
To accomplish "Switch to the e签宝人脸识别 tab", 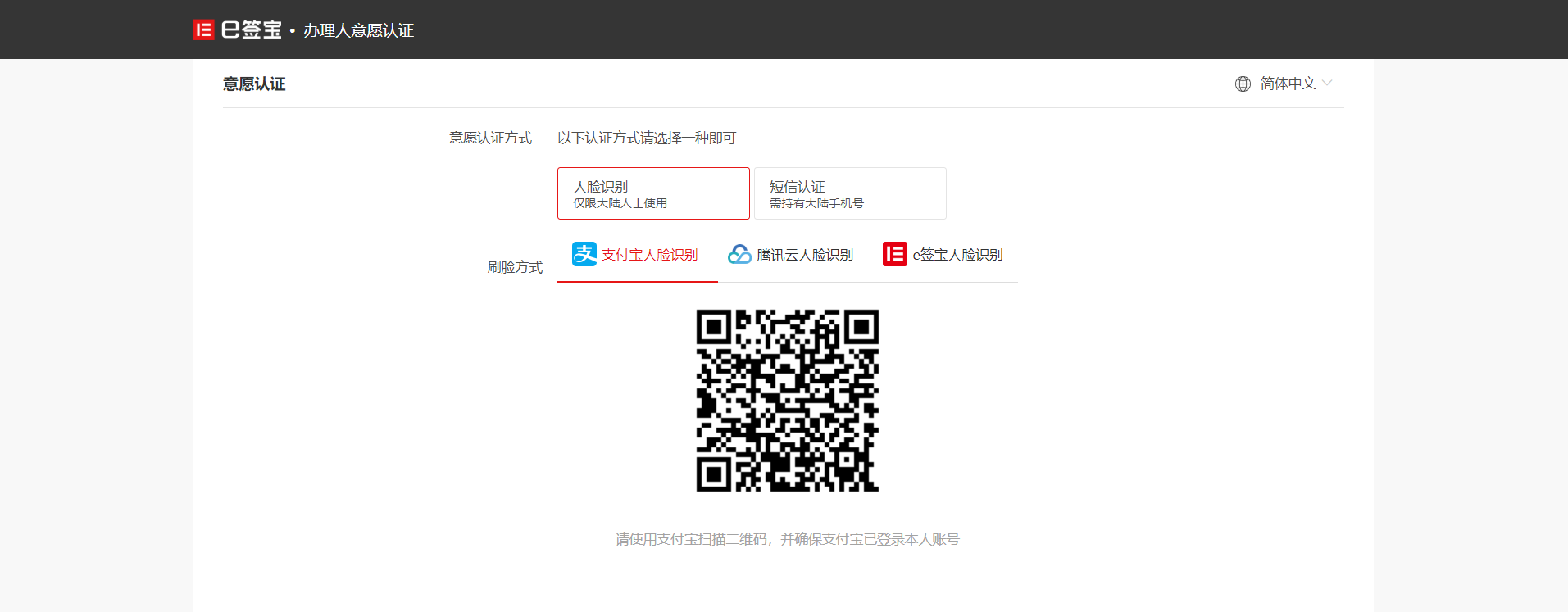I will (943, 255).
